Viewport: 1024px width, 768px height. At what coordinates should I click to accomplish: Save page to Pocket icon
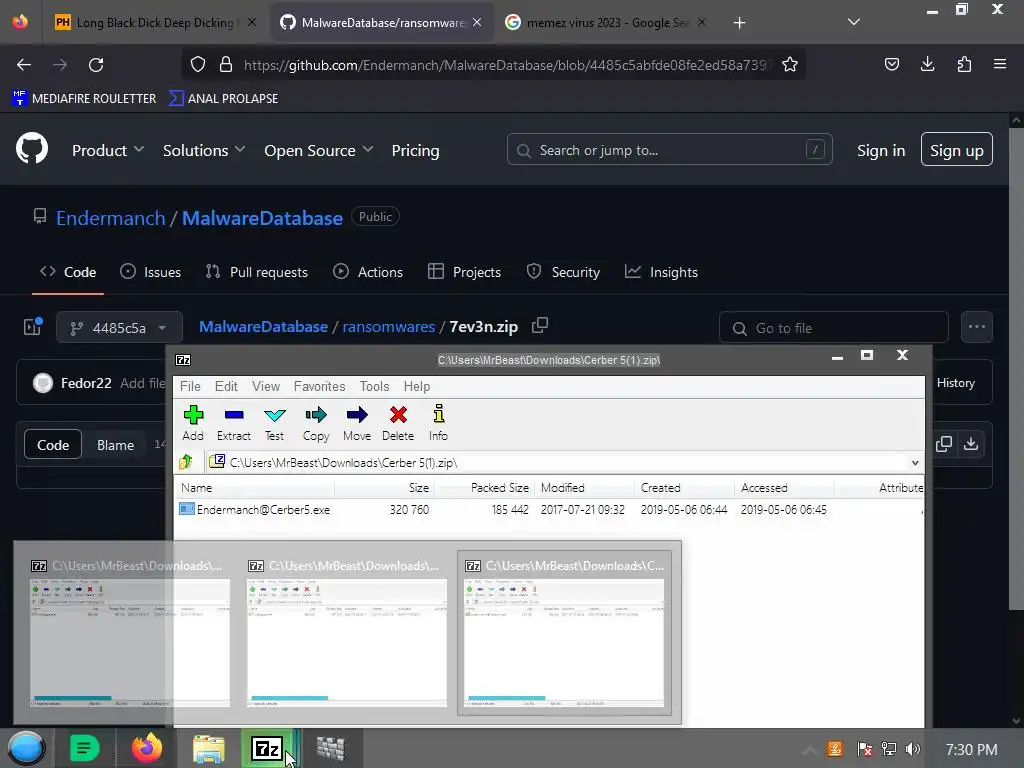891,64
